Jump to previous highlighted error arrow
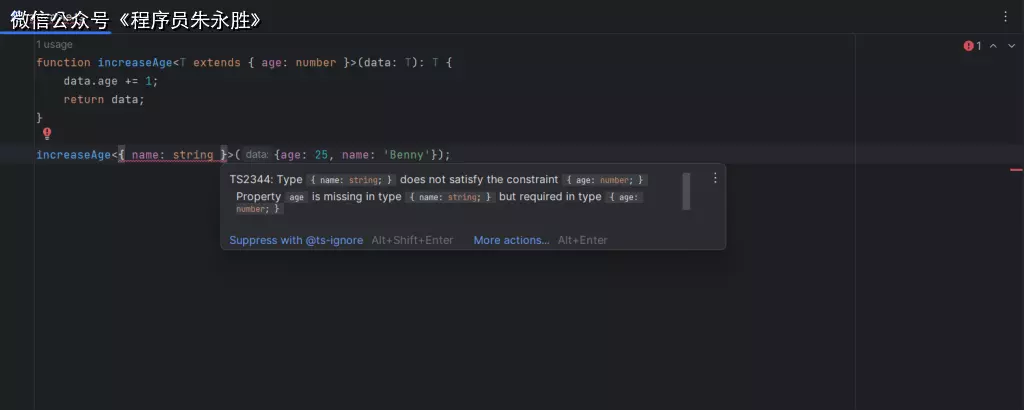 click(993, 46)
